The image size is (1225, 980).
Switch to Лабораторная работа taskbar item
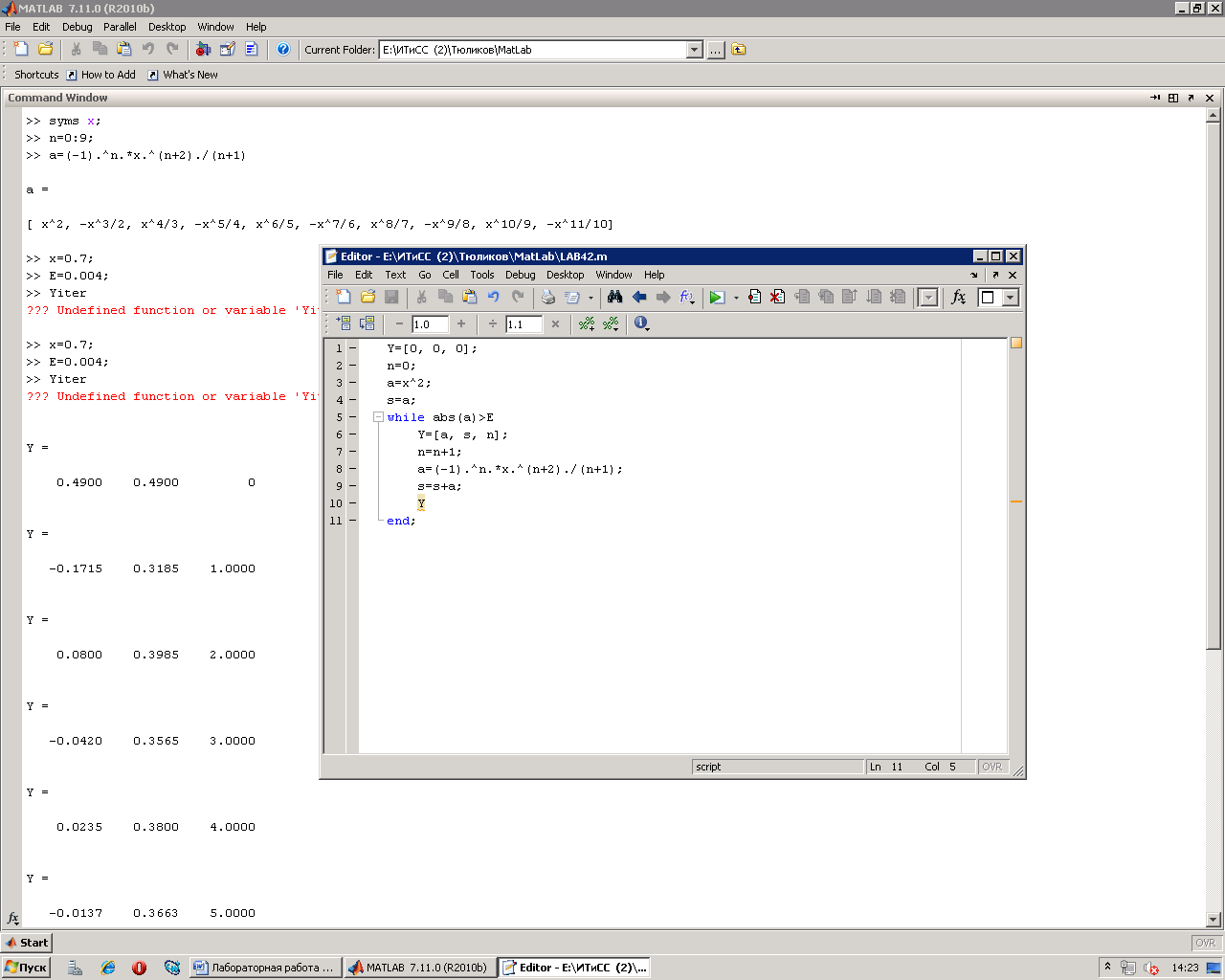tap(265, 968)
